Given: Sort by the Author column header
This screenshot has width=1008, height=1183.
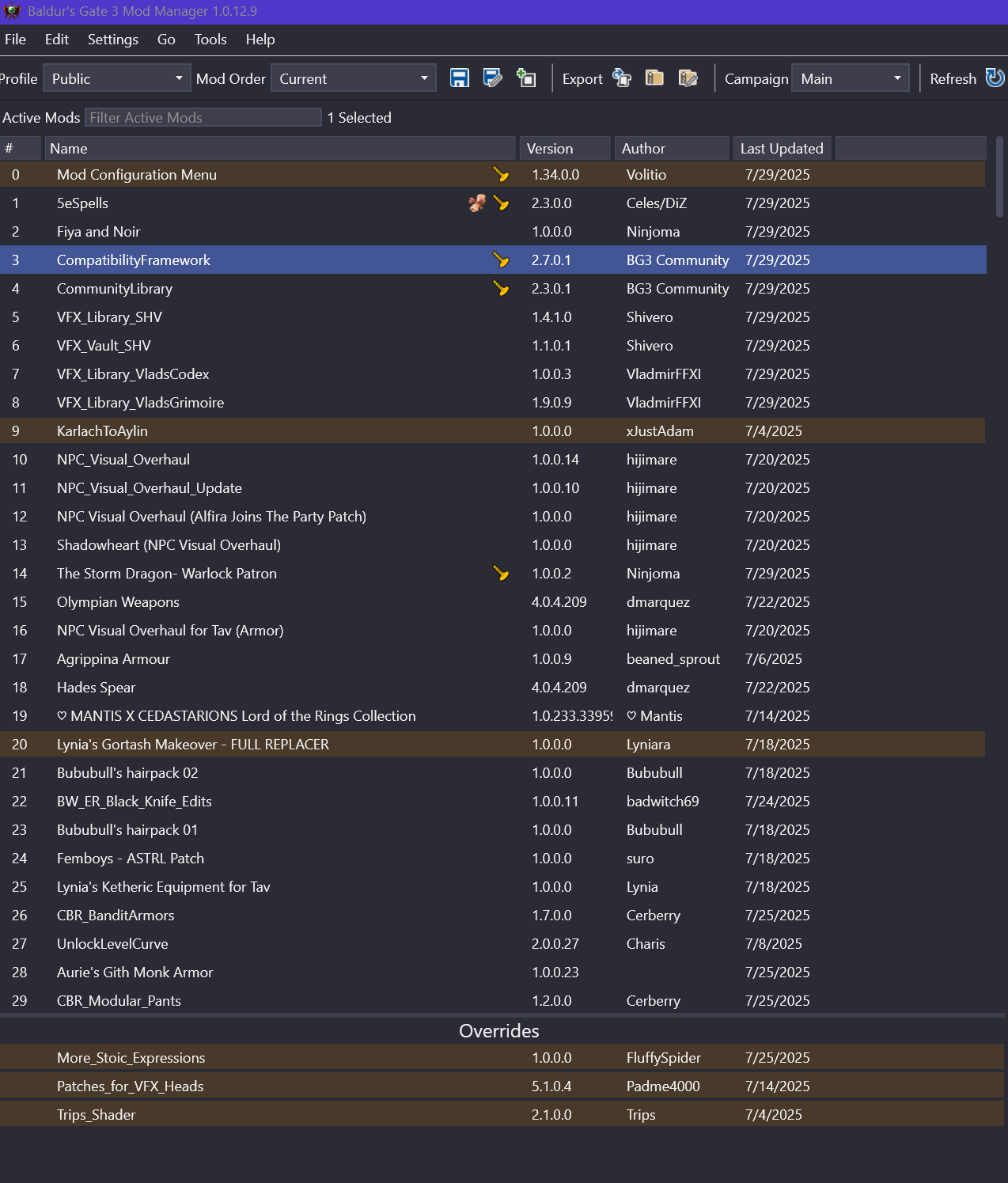Looking at the screenshot, I should coord(672,148).
